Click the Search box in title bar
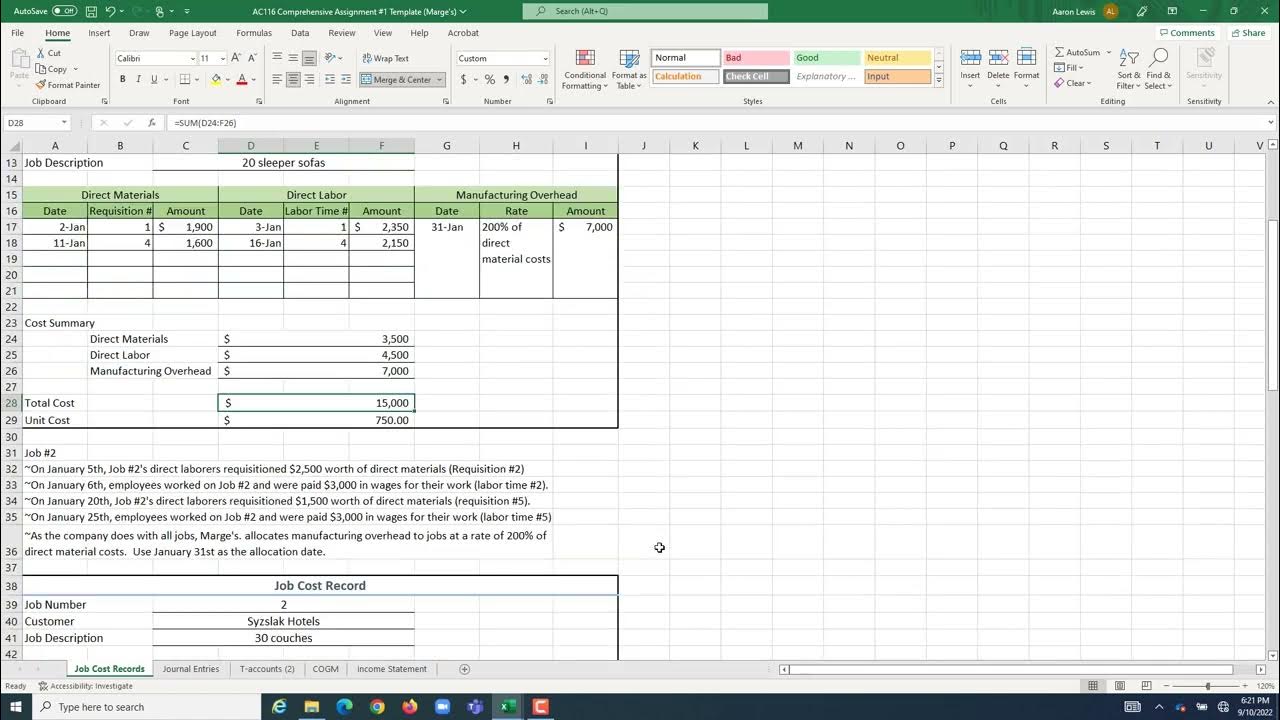Viewport: 1280px width, 720px height. click(645, 11)
